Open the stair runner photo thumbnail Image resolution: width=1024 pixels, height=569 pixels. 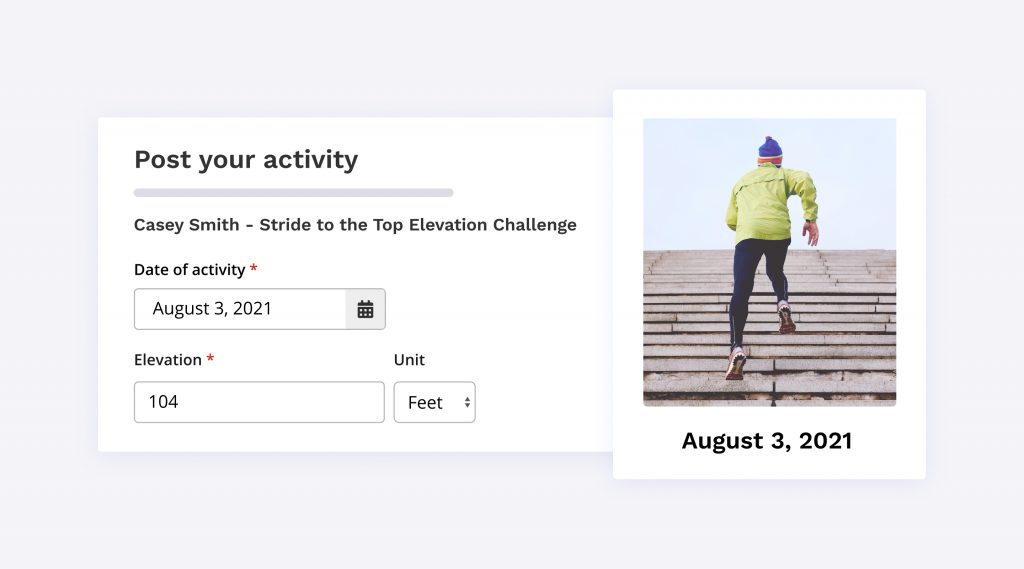(x=769, y=262)
